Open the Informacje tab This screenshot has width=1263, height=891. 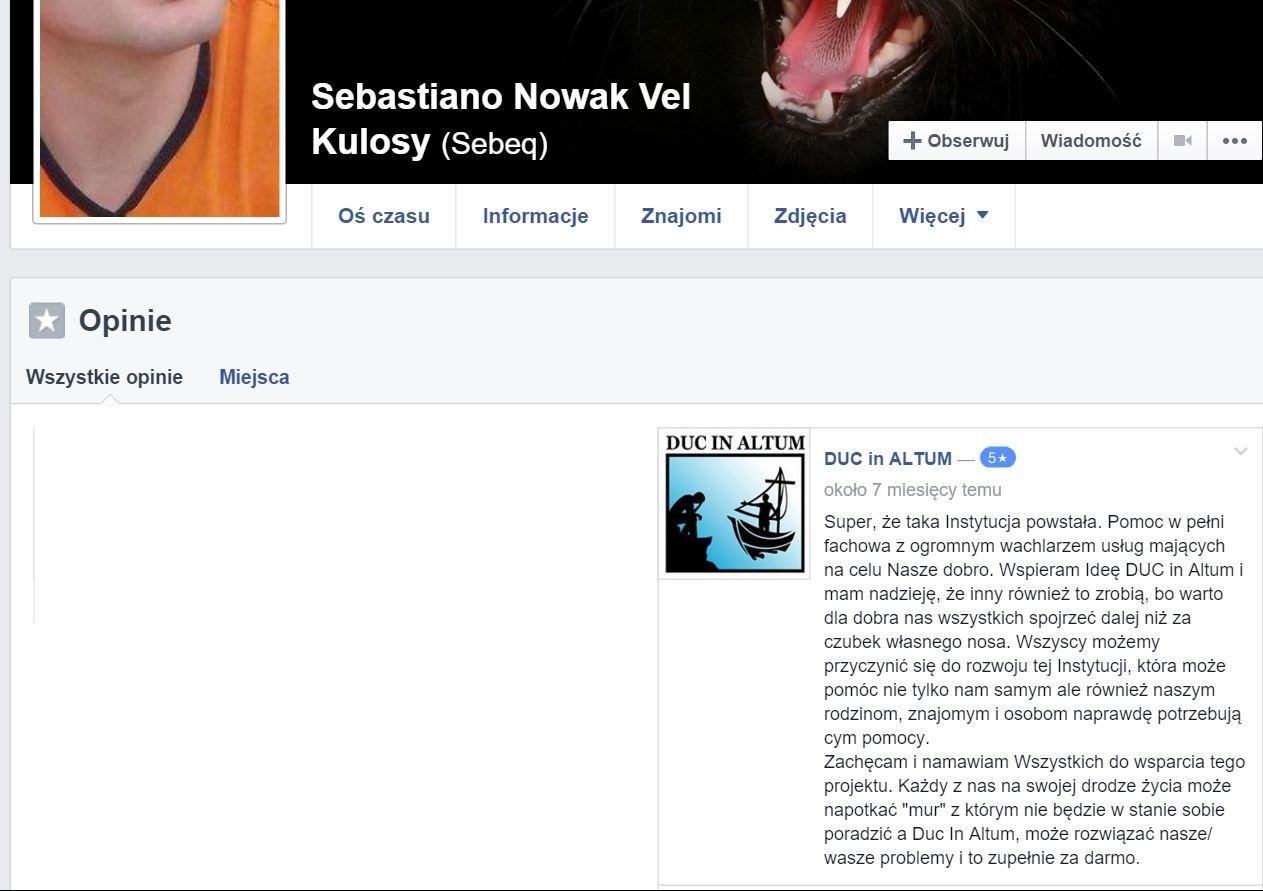tap(535, 216)
